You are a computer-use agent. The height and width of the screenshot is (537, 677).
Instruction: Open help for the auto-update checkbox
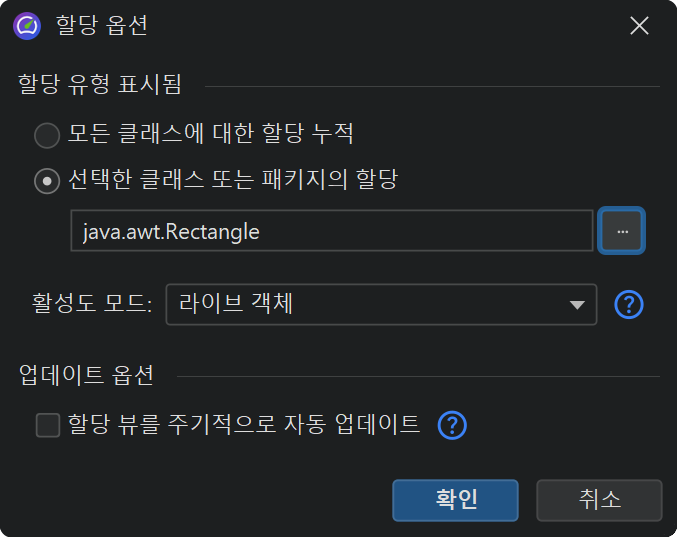click(453, 425)
